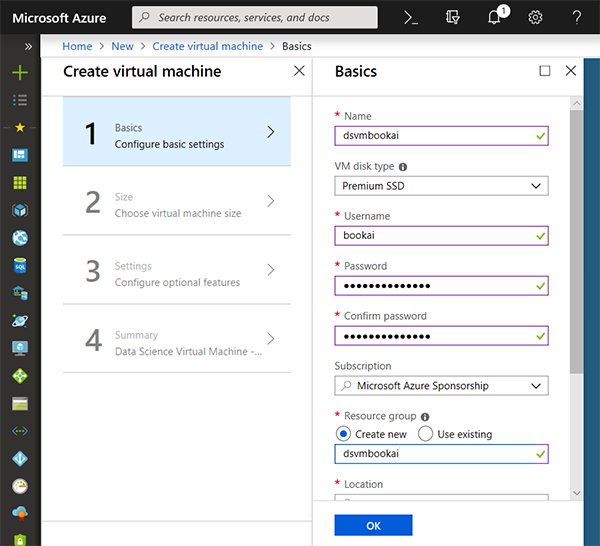This screenshot has height=546, width=600.
Task: Click the Basics blade vertical scrollbar
Action: pyautogui.click(x=575, y=240)
